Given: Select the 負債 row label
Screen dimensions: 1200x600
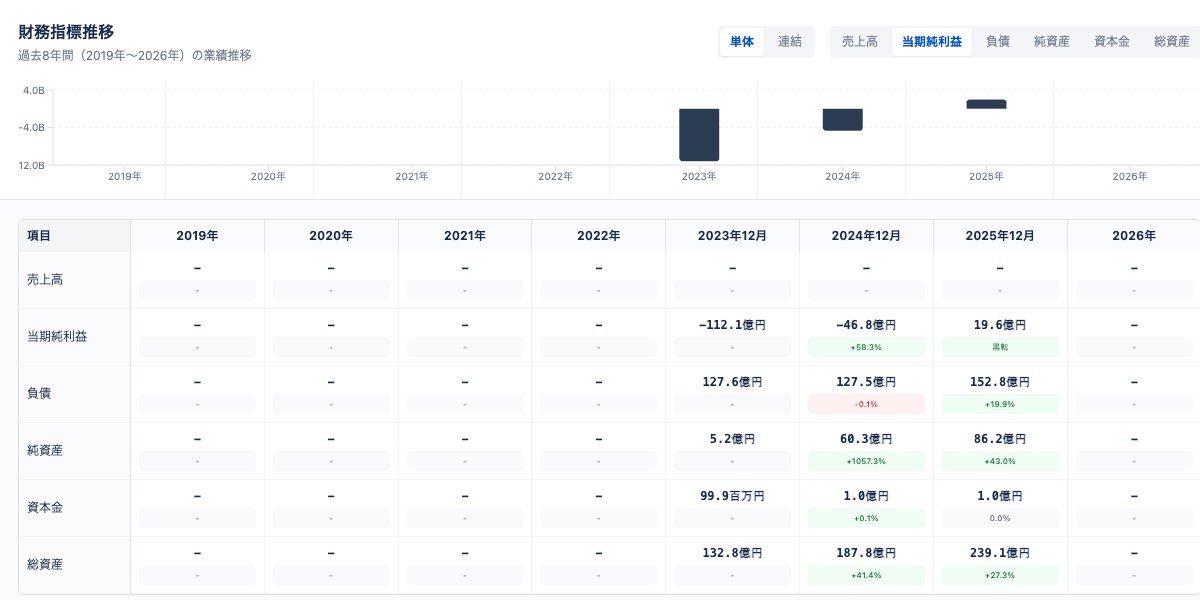Looking at the screenshot, I should coord(39,394).
